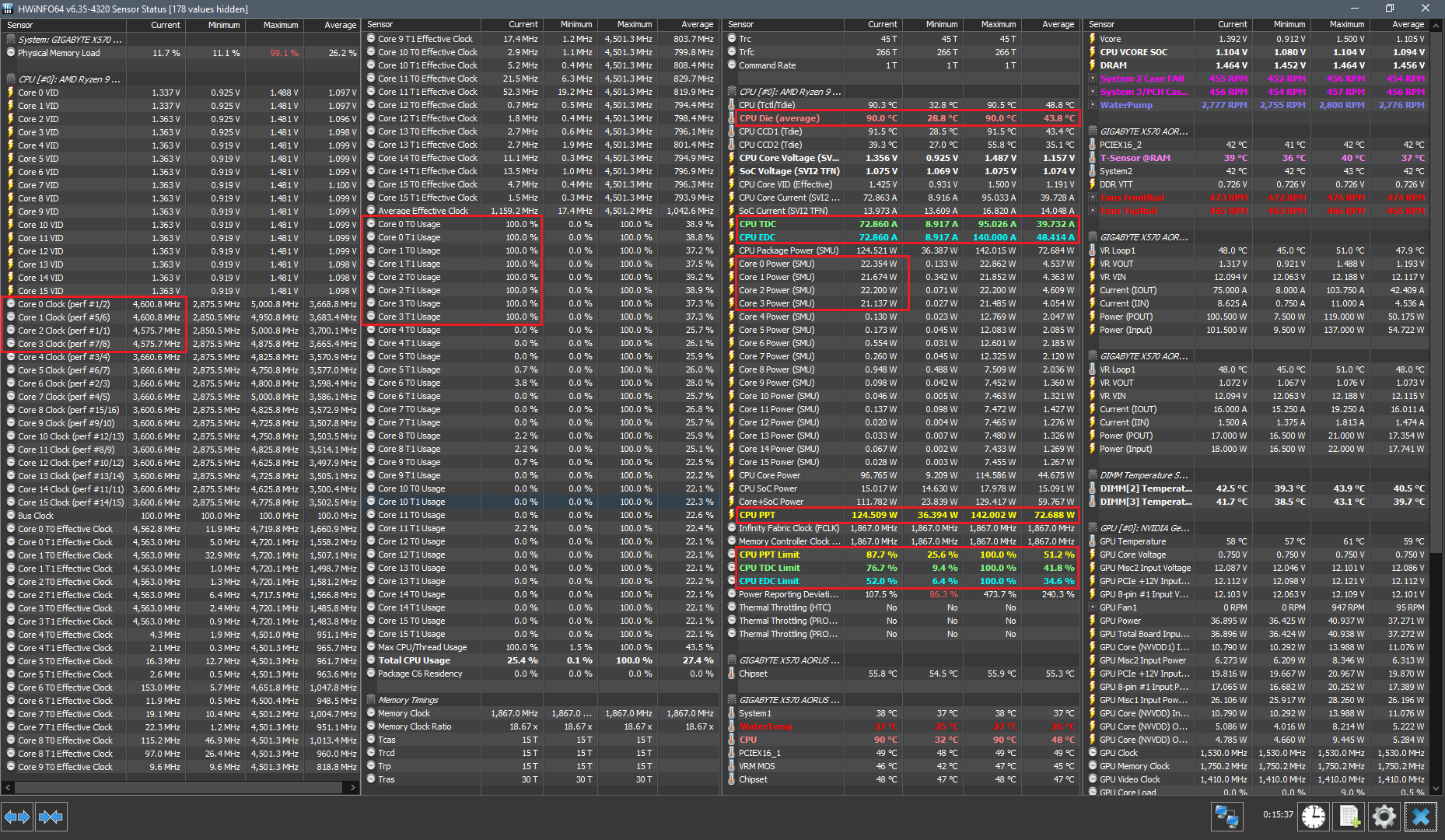Reset the monitoring timer via the clock icon
The width and height of the screenshot is (1445, 840).
pos(1313,817)
